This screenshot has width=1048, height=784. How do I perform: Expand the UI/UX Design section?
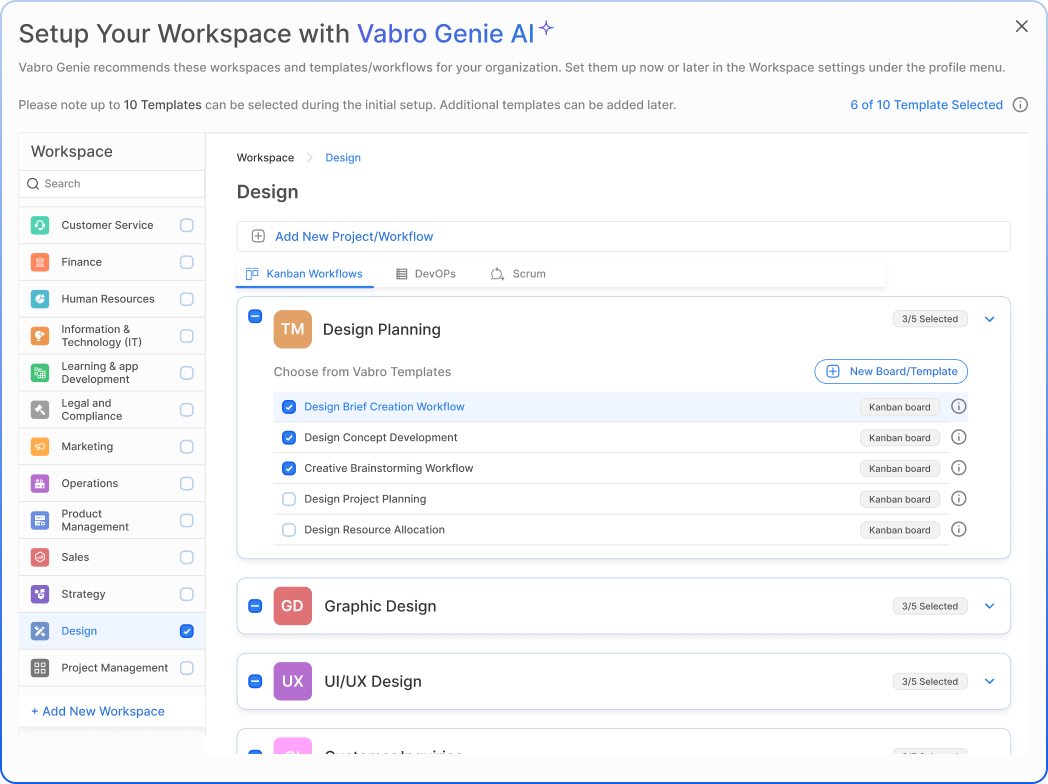[990, 682]
